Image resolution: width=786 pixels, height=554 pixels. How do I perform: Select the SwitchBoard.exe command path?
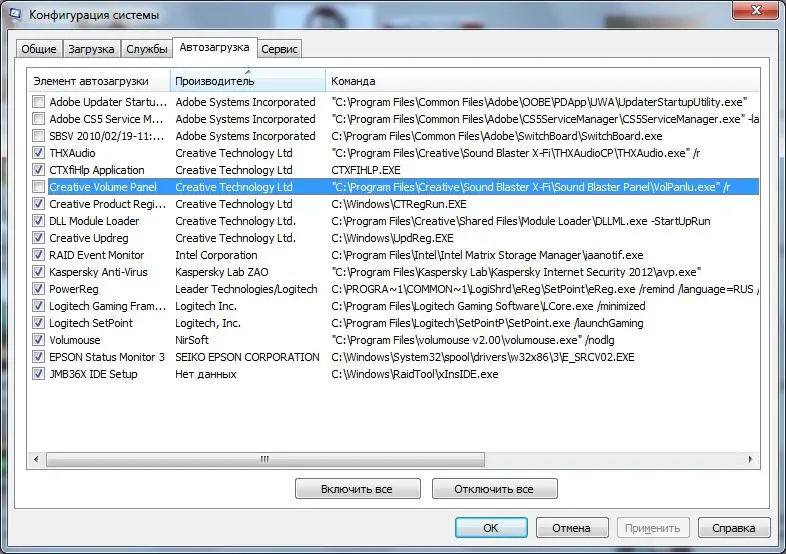pos(497,136)
